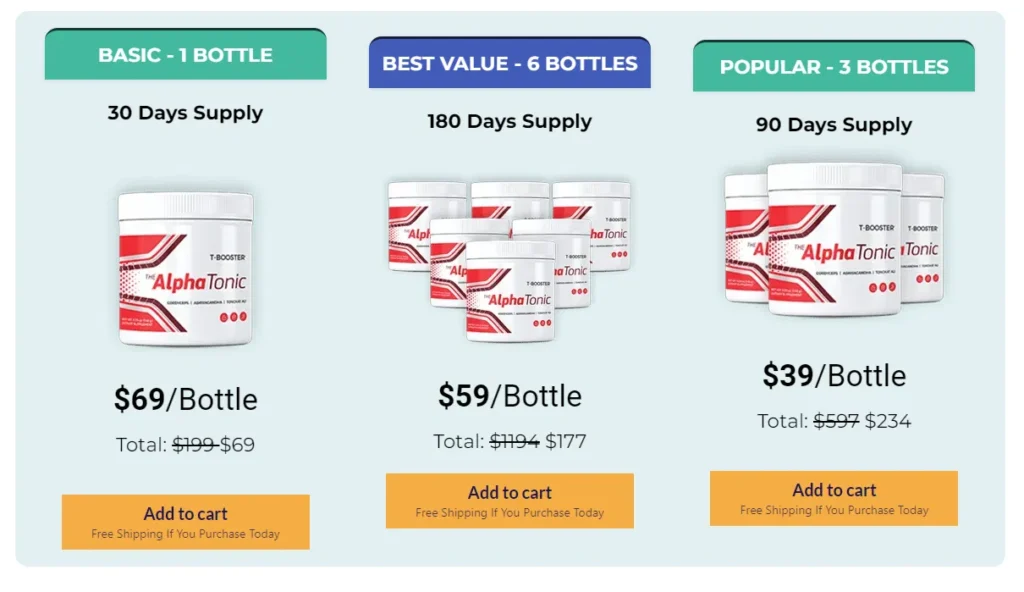Image resolution: width=1024 pixels, height=592 pixels.
Task: Click Add to cart under Basic 1 bottle
Action: 185,521
